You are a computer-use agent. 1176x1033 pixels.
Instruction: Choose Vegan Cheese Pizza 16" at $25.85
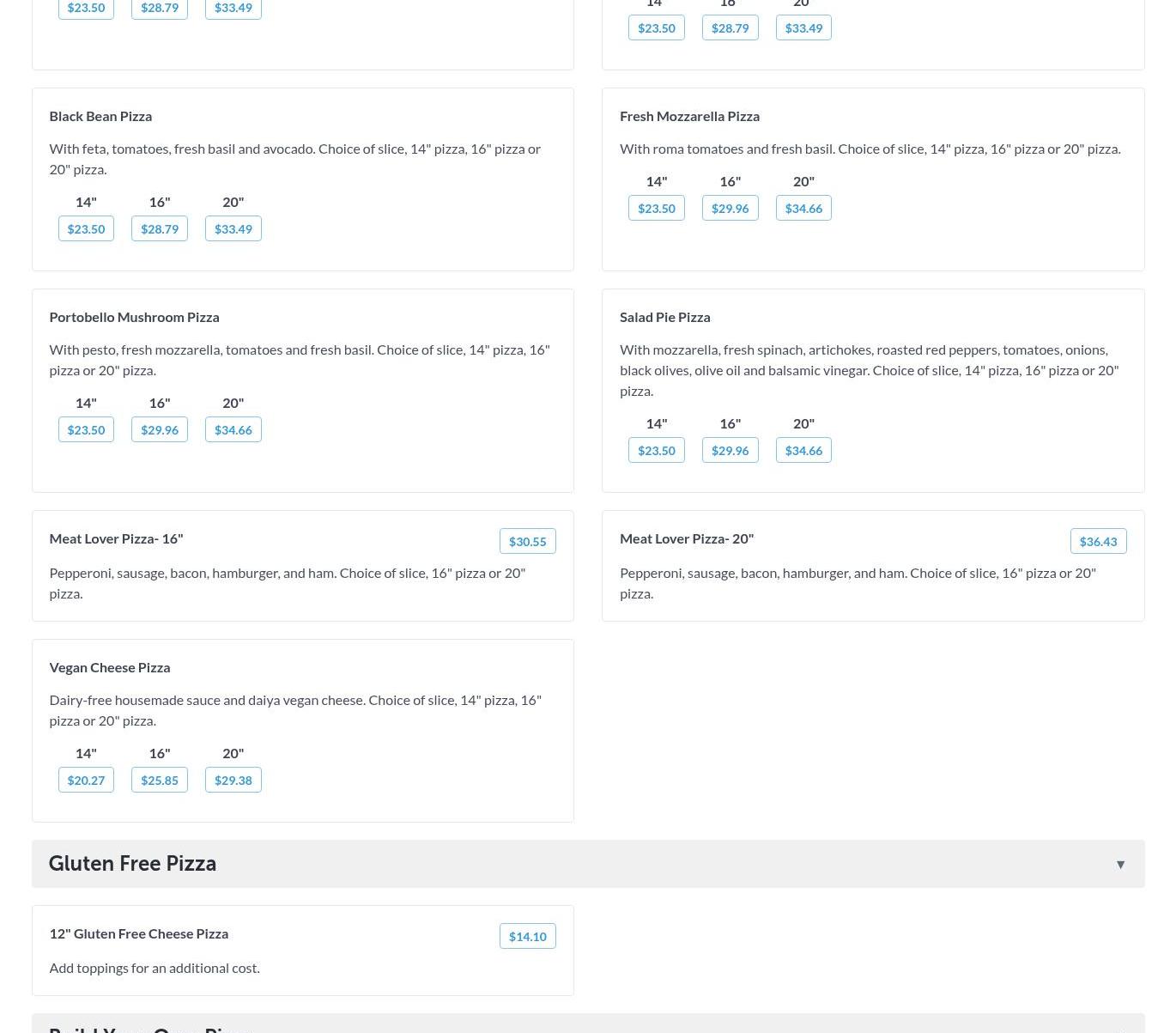(160, 780)
